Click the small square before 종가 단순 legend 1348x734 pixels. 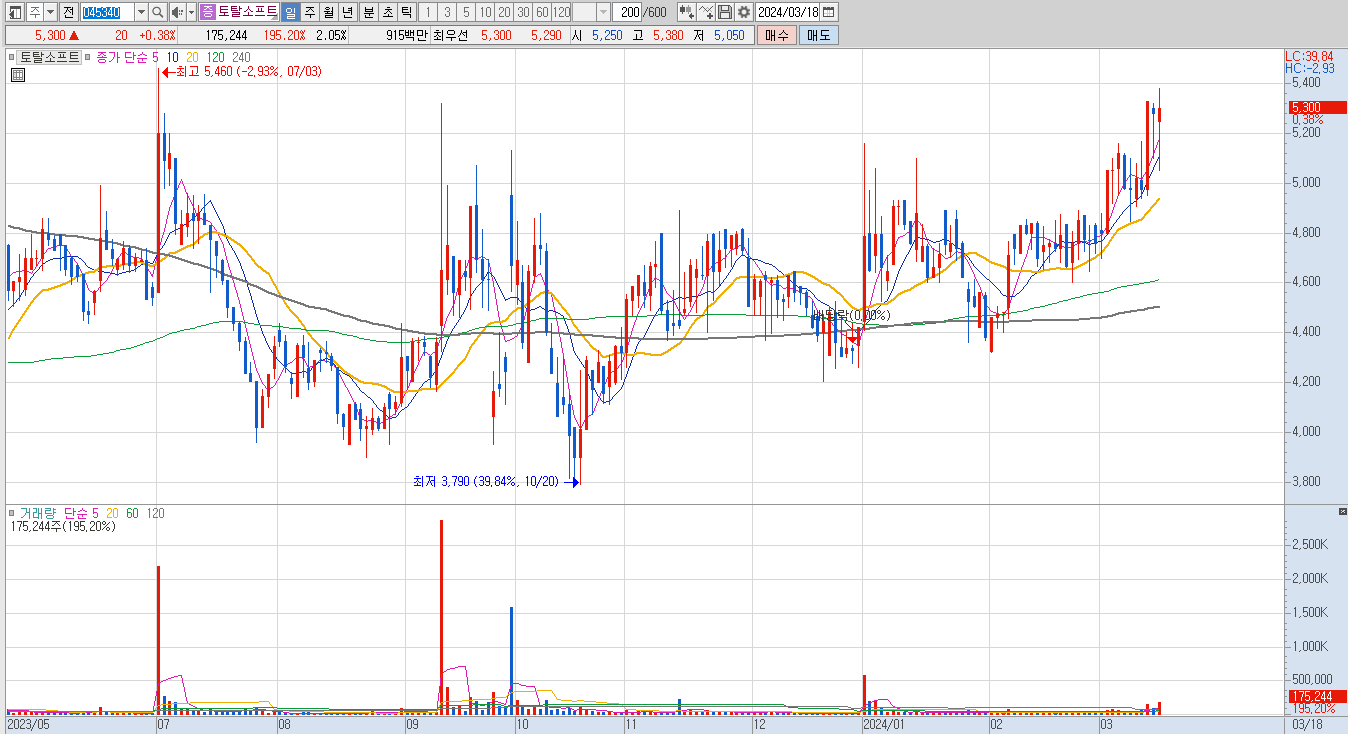click(88, 57)
